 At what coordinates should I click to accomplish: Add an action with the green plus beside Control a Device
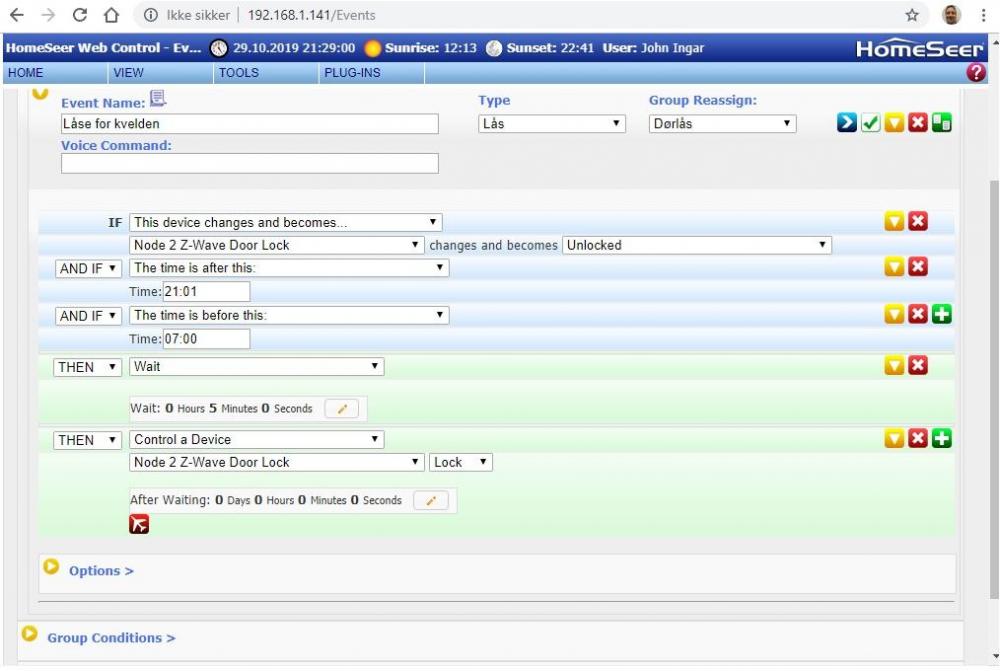pyautogui.click(x=942, y=439)
